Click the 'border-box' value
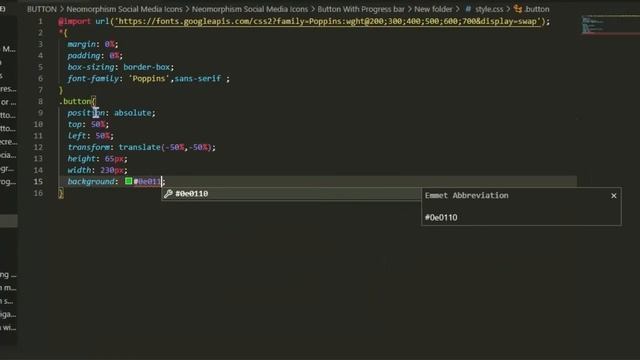Screen dimensions: 640x360 (x=147, y=67)
